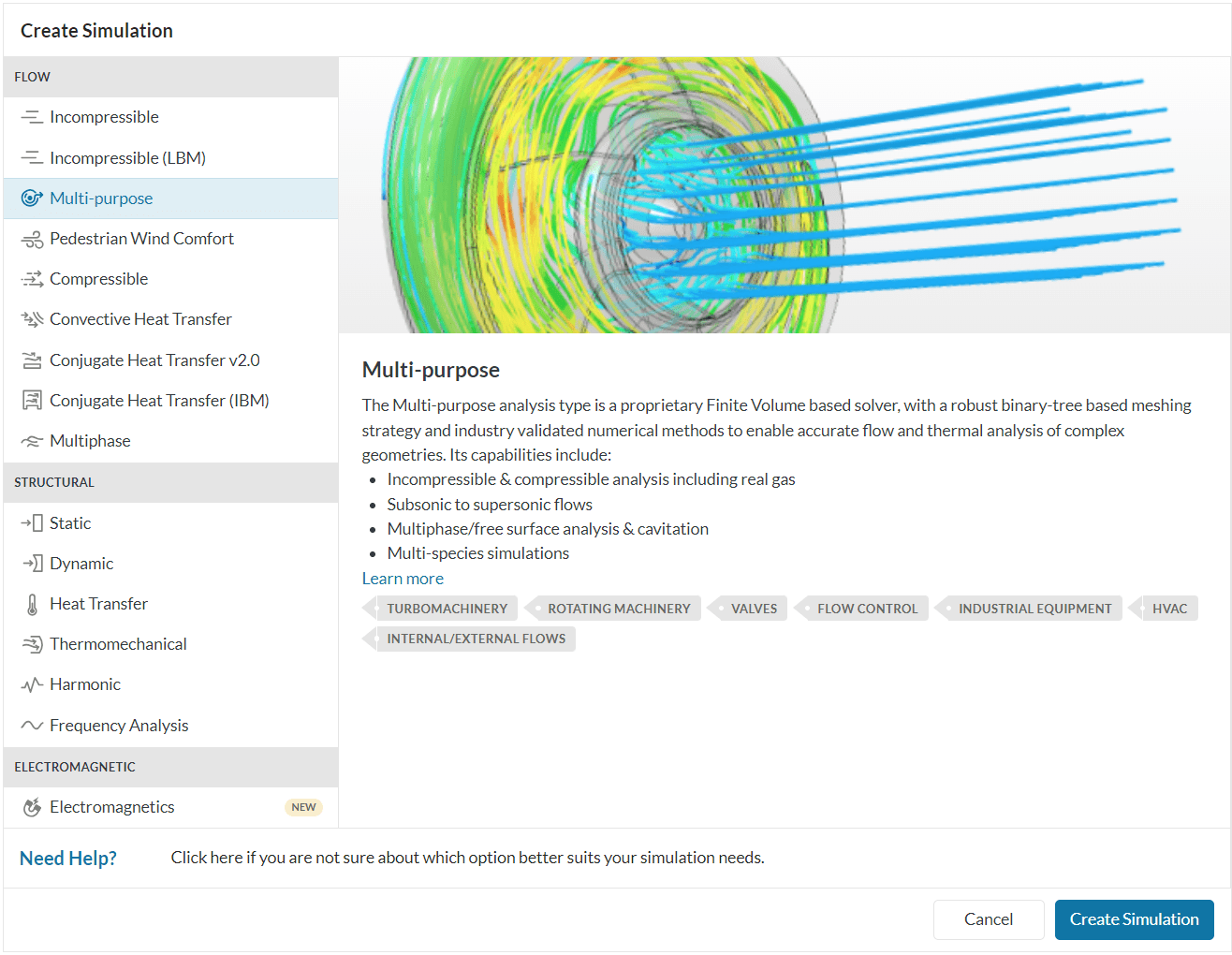The height and width of the screenshot is (955, 1232).
Task: Select the Electromagnetics icon
Action: point(32,807)
